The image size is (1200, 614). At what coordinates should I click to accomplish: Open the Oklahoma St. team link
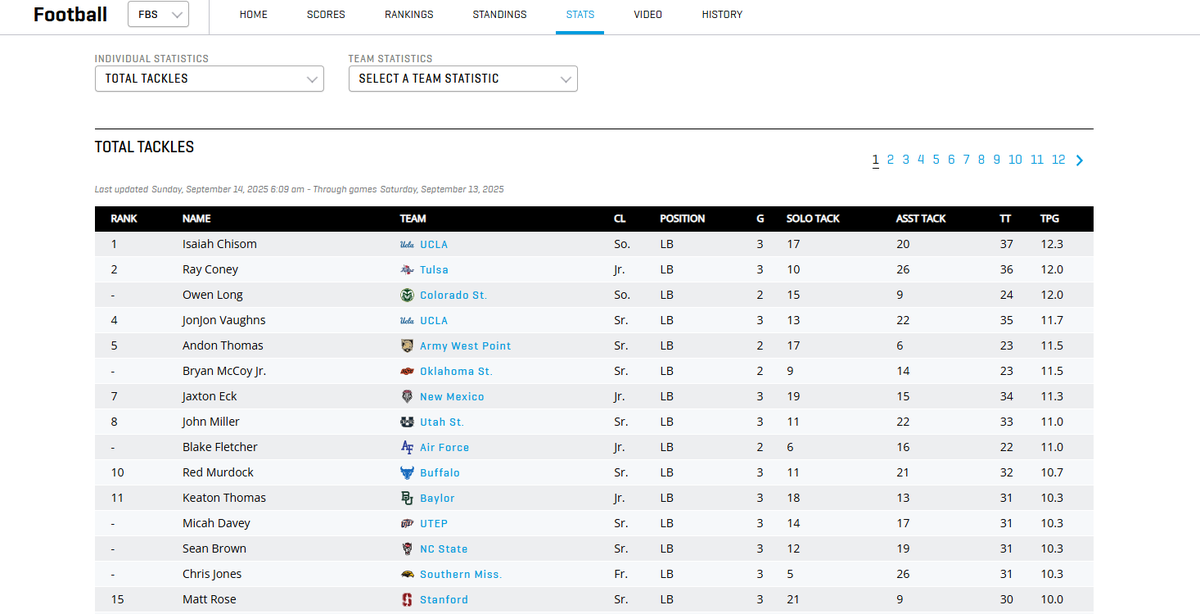456,371
